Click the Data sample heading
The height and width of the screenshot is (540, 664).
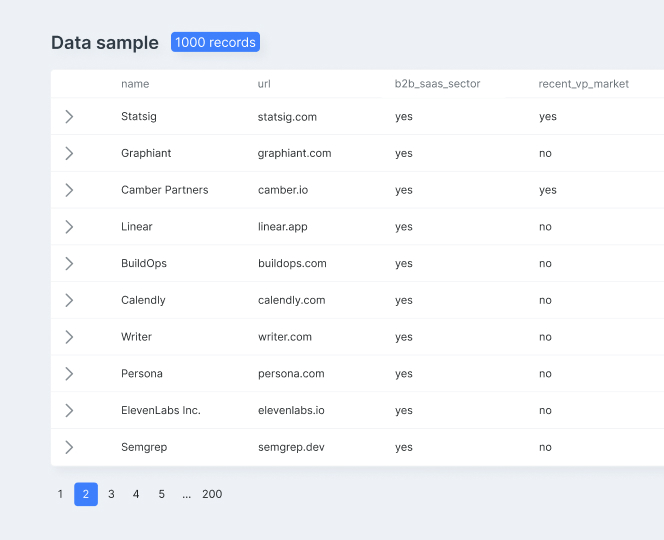click(105, 43)
